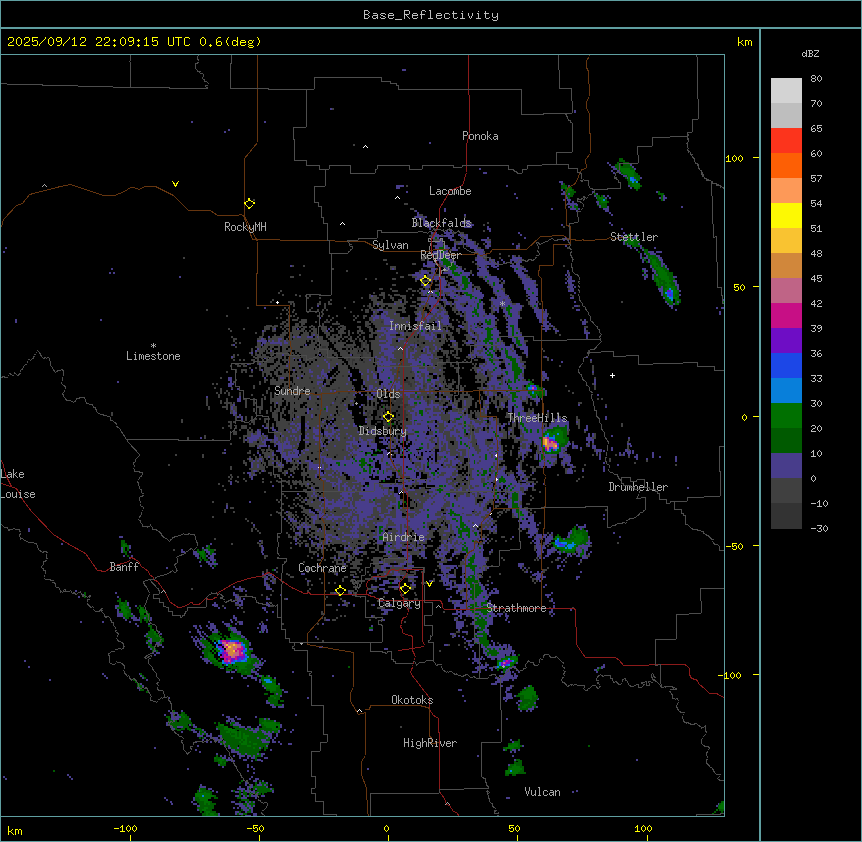Viewport: 862px width, 842px height.
Task: Select the Banff label
Action: coord(124,567)
